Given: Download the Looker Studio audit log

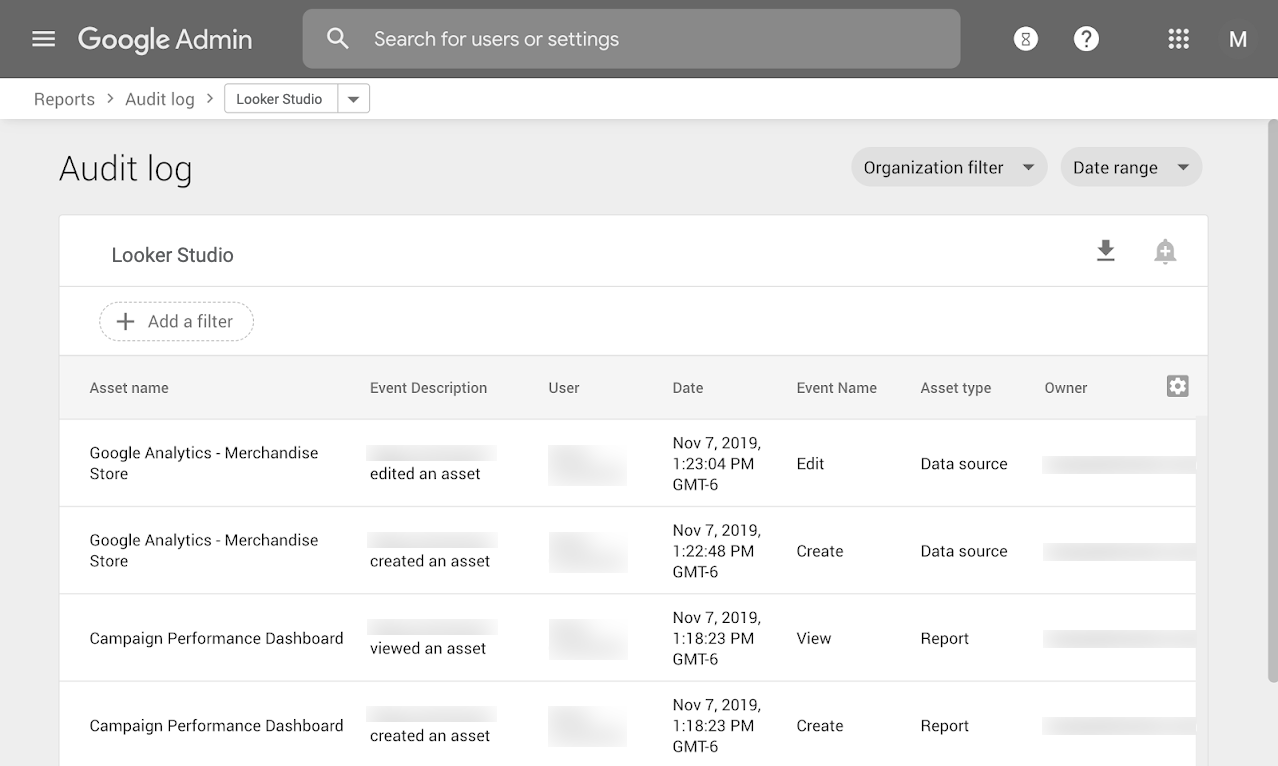Looking at the screenshot, I should pos(1105,251).
